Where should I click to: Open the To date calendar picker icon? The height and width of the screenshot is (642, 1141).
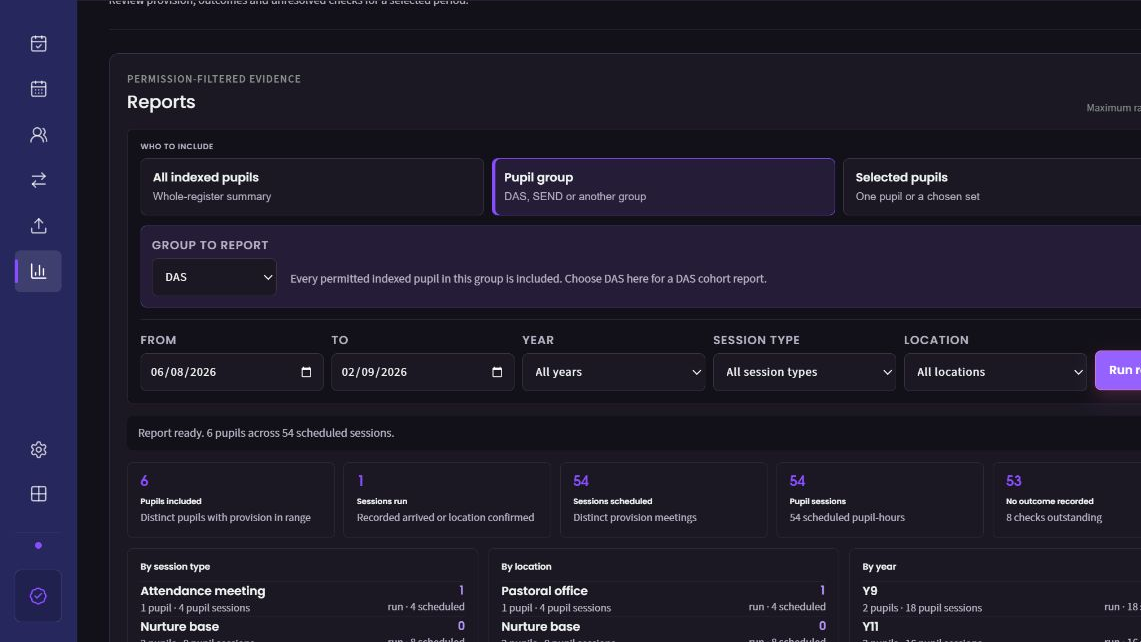point(497,372)
